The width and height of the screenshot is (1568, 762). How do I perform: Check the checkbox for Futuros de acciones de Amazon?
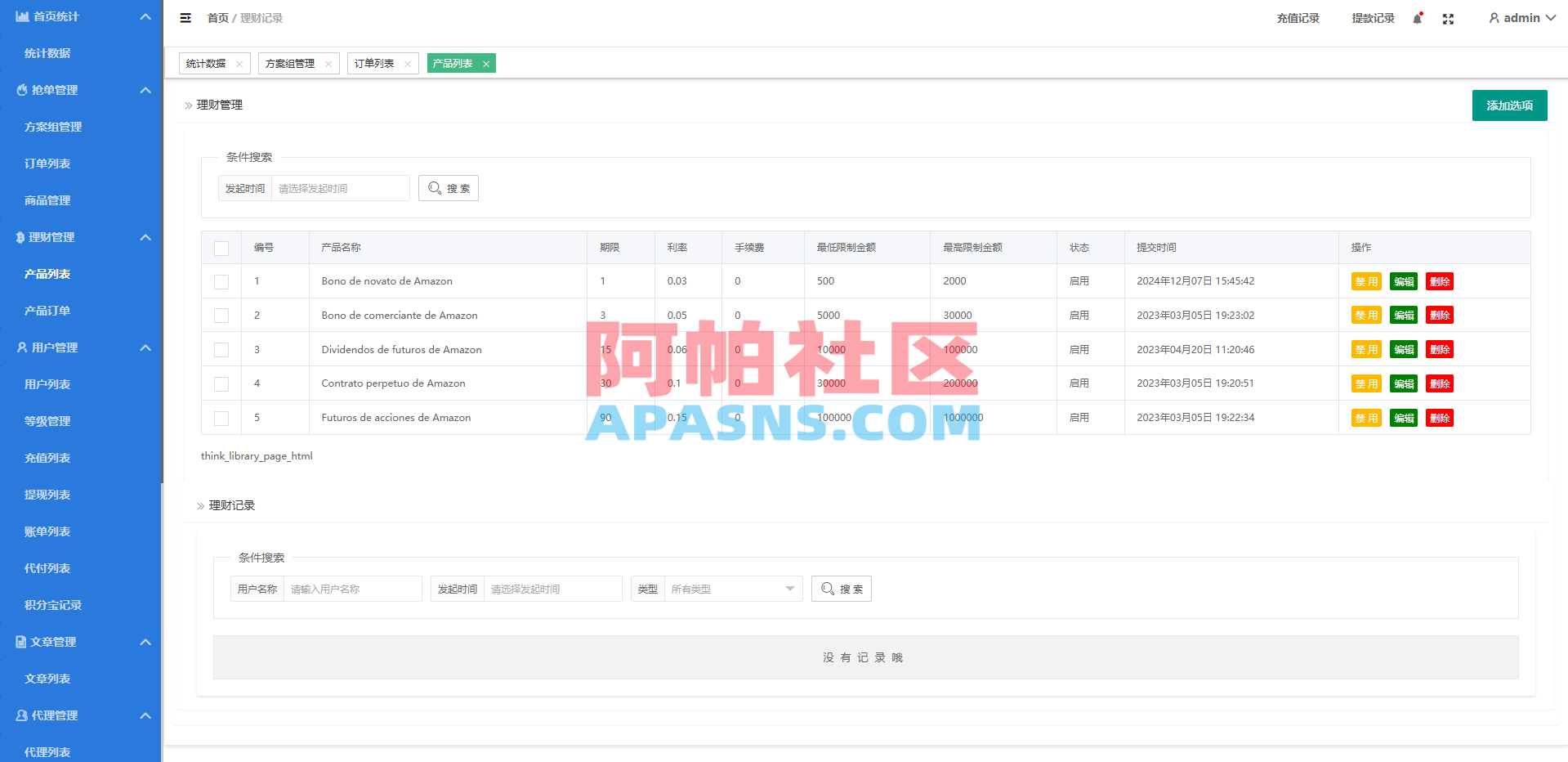pyautogui.click(x=221, y=418)
